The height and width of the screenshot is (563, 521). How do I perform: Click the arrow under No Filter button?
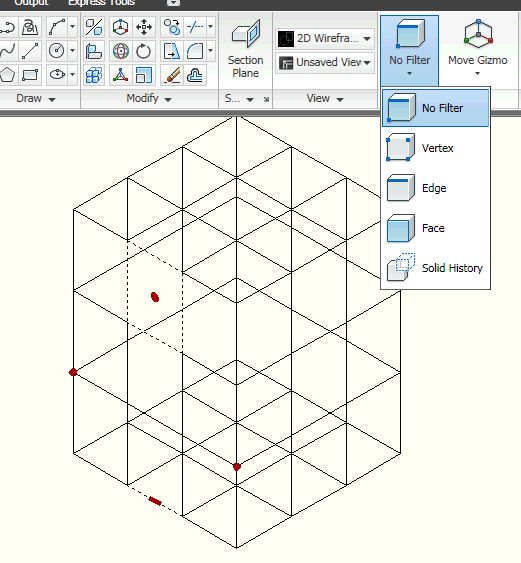click(409, 74)
